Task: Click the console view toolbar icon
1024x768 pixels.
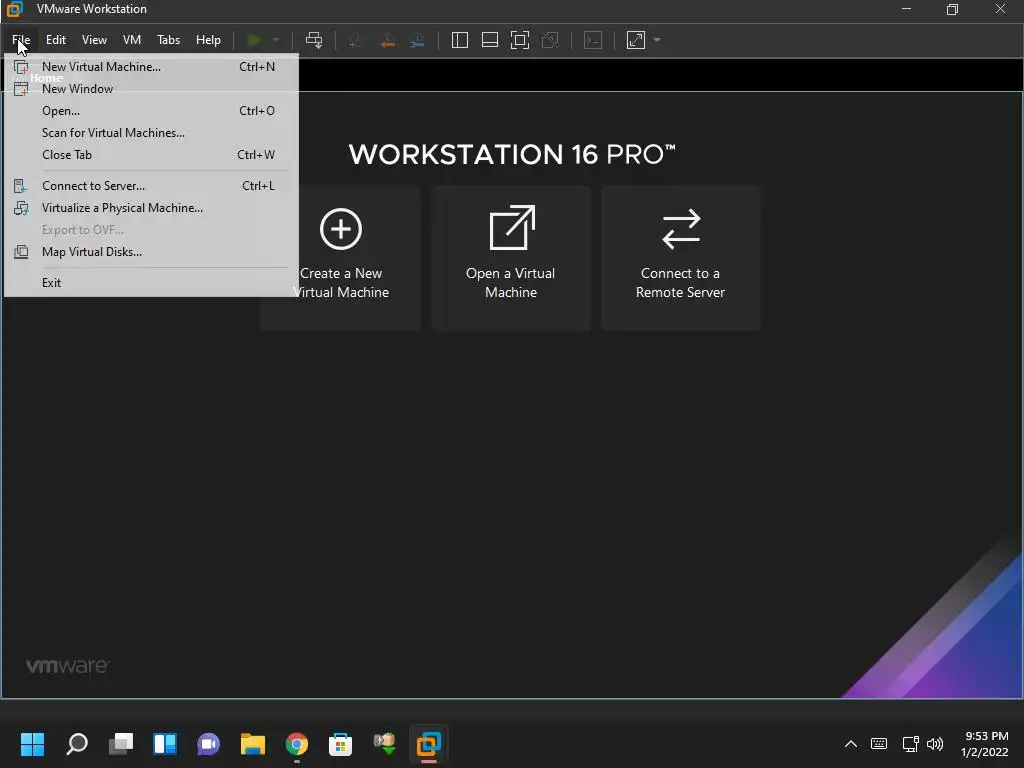Action: tap(593, 40)
